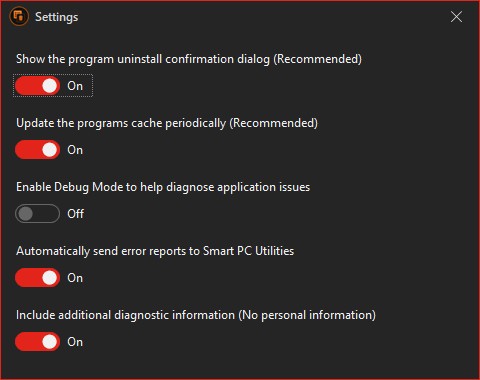
Task: Click the Smart PC Utilities app icon
Action: click(19, 16)
